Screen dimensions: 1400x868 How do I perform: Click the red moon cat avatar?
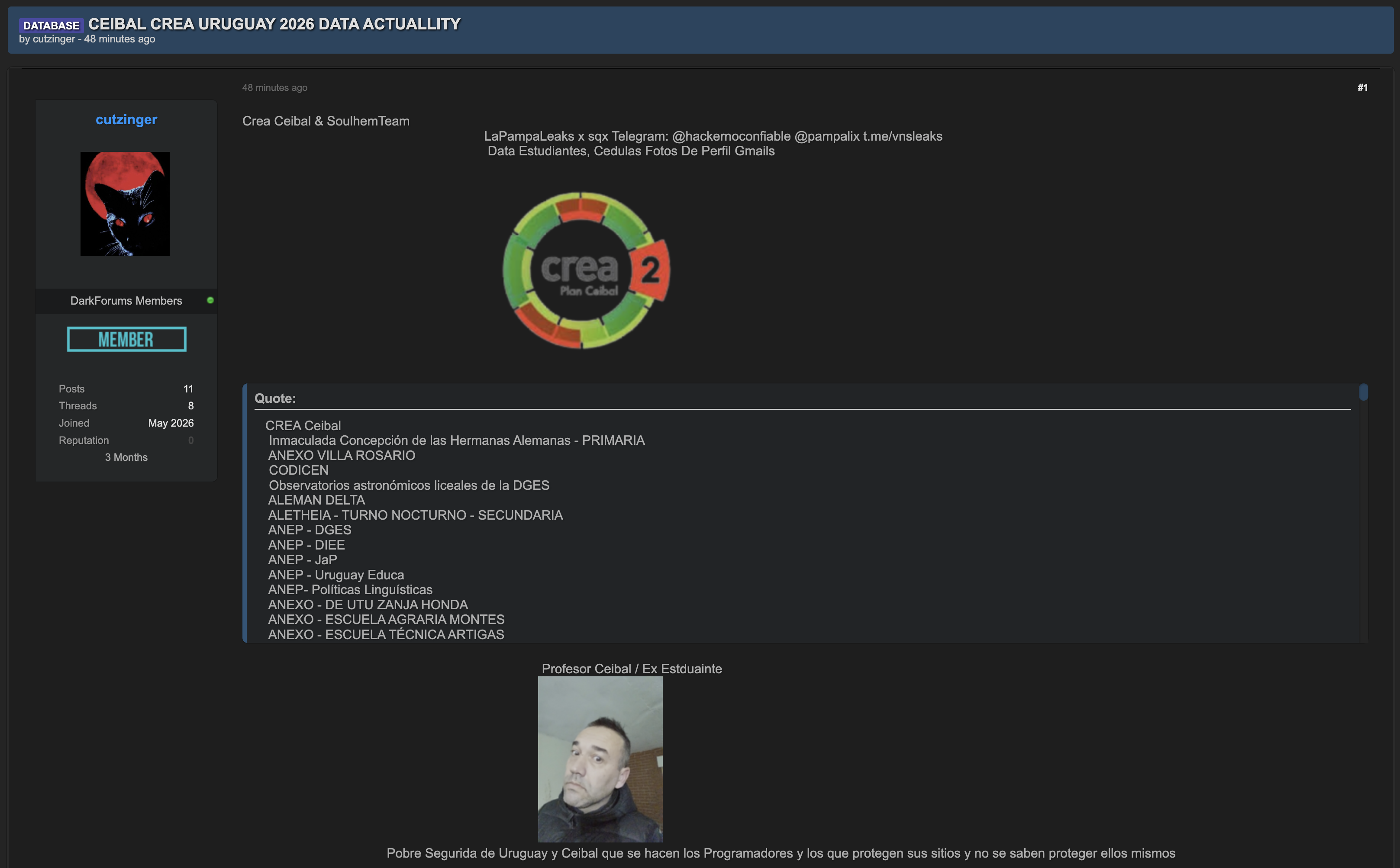[x=125, y=204]
